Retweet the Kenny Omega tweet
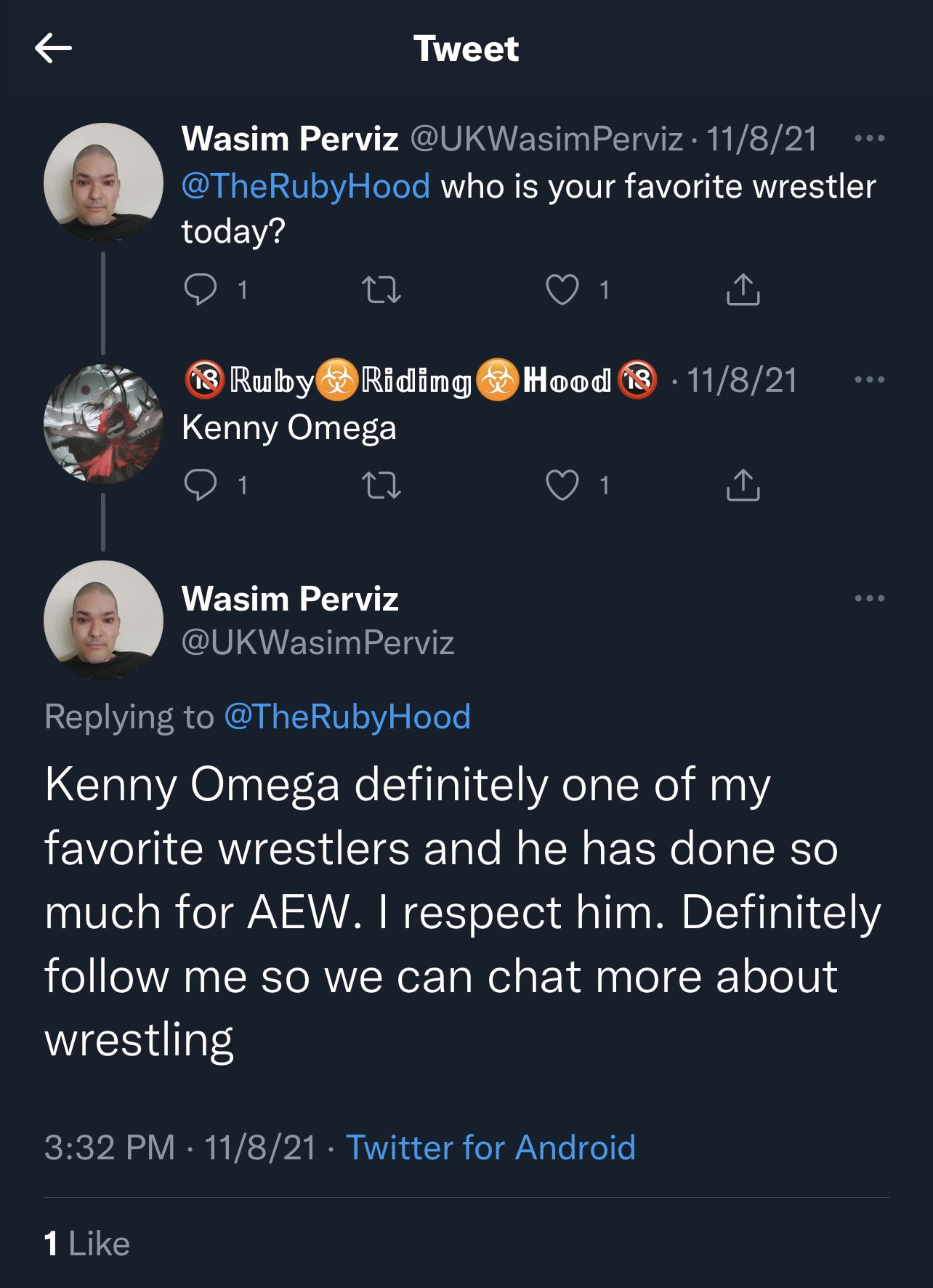 (x=381, y=485)
